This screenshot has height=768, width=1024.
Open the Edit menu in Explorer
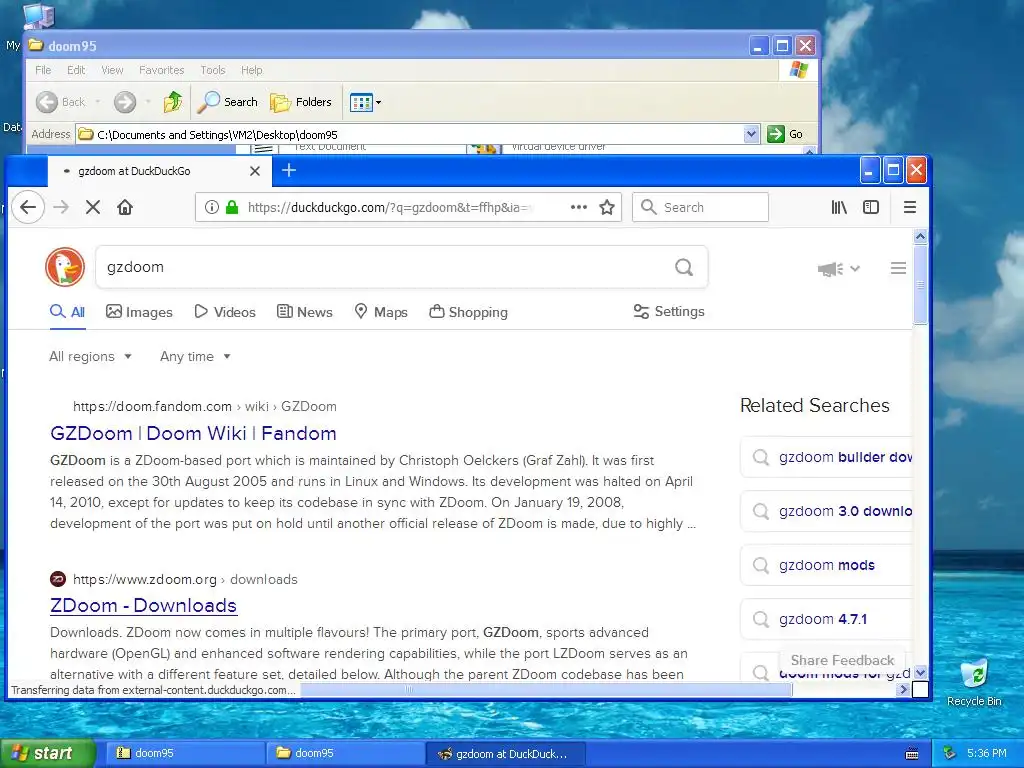click(76, 70)
